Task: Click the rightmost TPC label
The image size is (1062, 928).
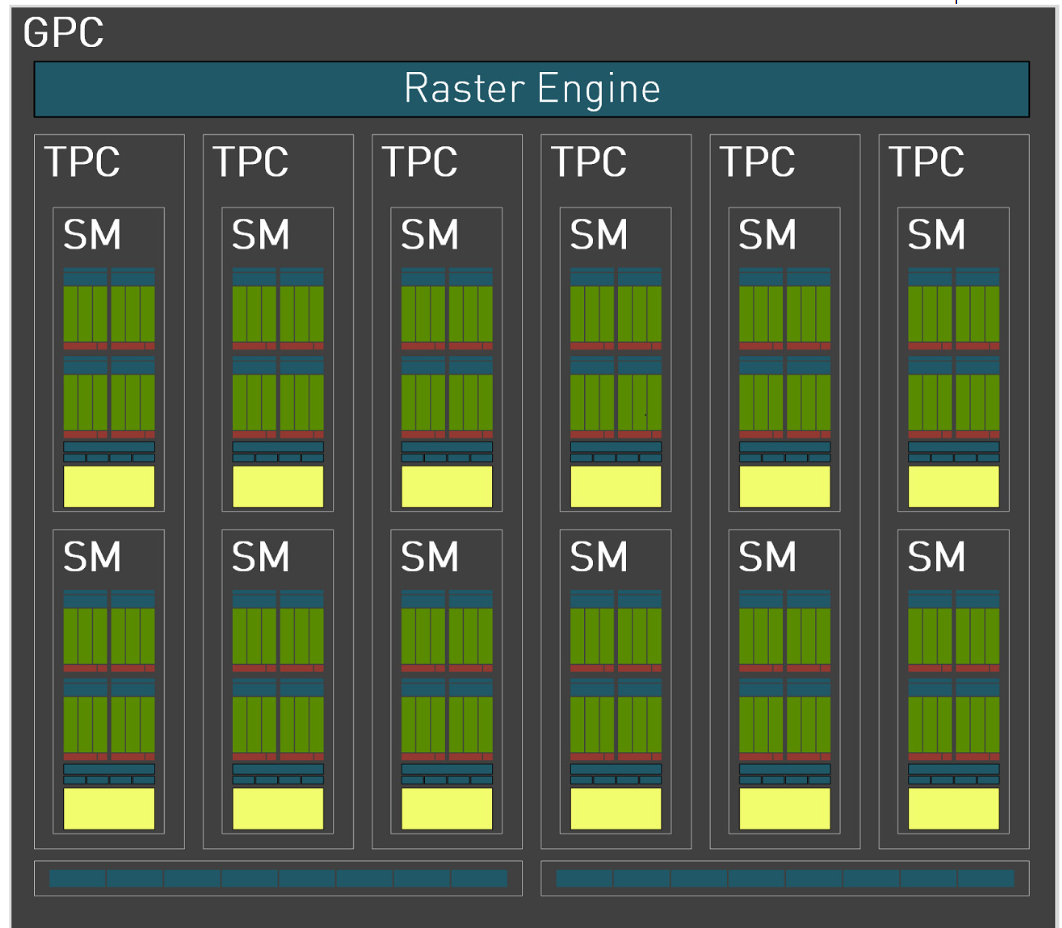Action: coord(927,161)
